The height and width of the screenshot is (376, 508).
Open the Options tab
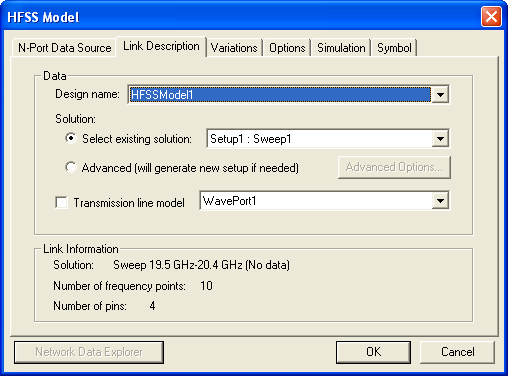pyautogui.click(x=287, y=48)
